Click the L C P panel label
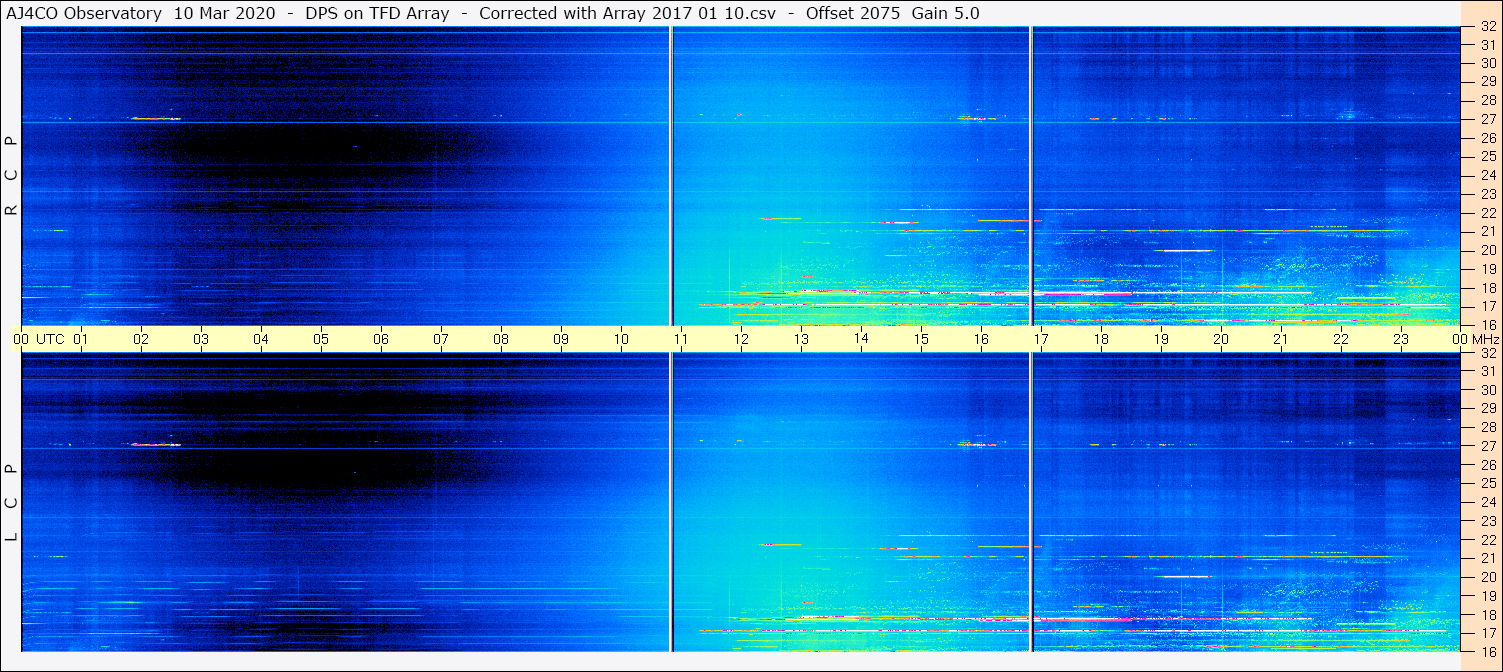The image size is (1503, 672). coord(11,503)
